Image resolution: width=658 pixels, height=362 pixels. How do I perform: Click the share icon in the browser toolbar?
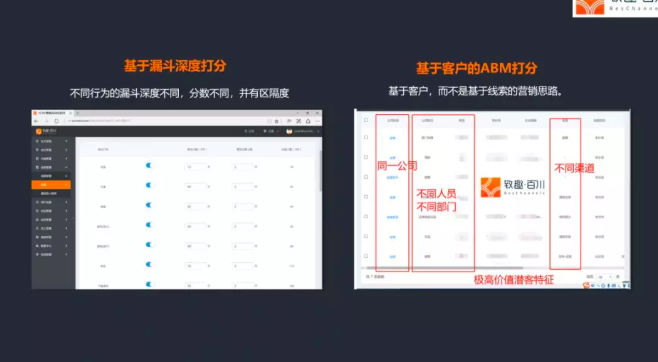[x=308, y=121]
